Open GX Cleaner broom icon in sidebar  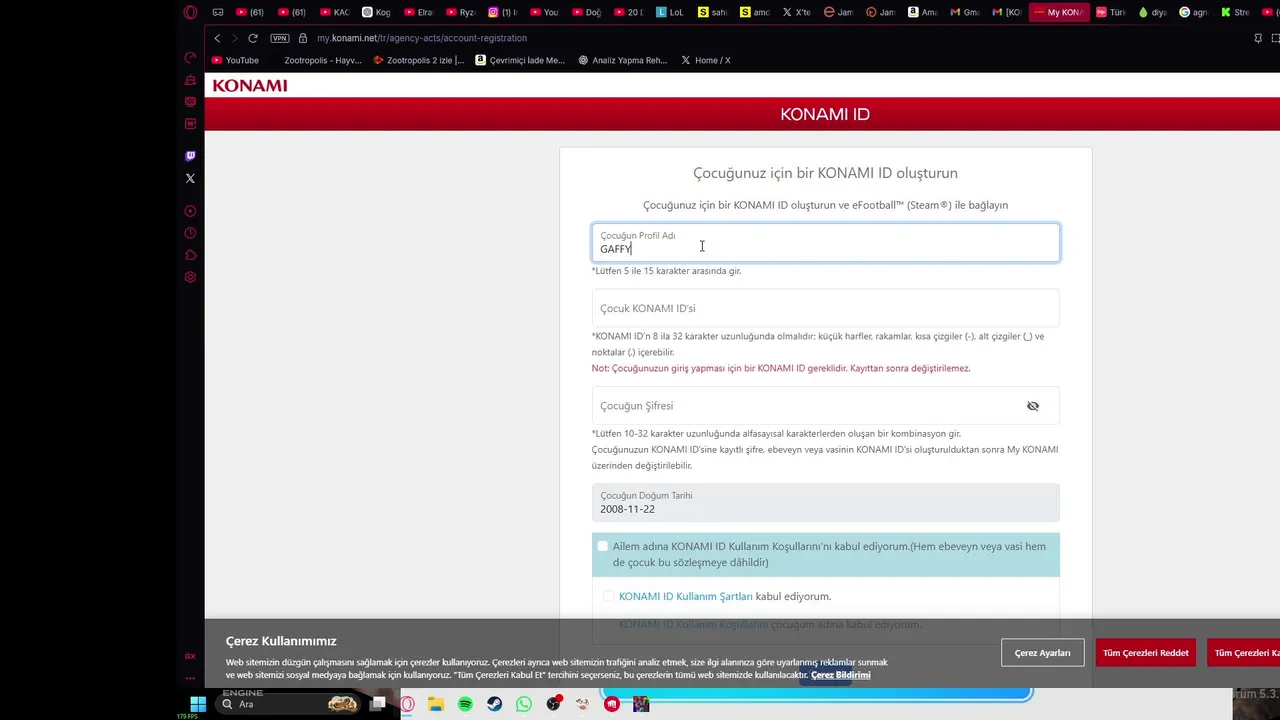point(190,80)
